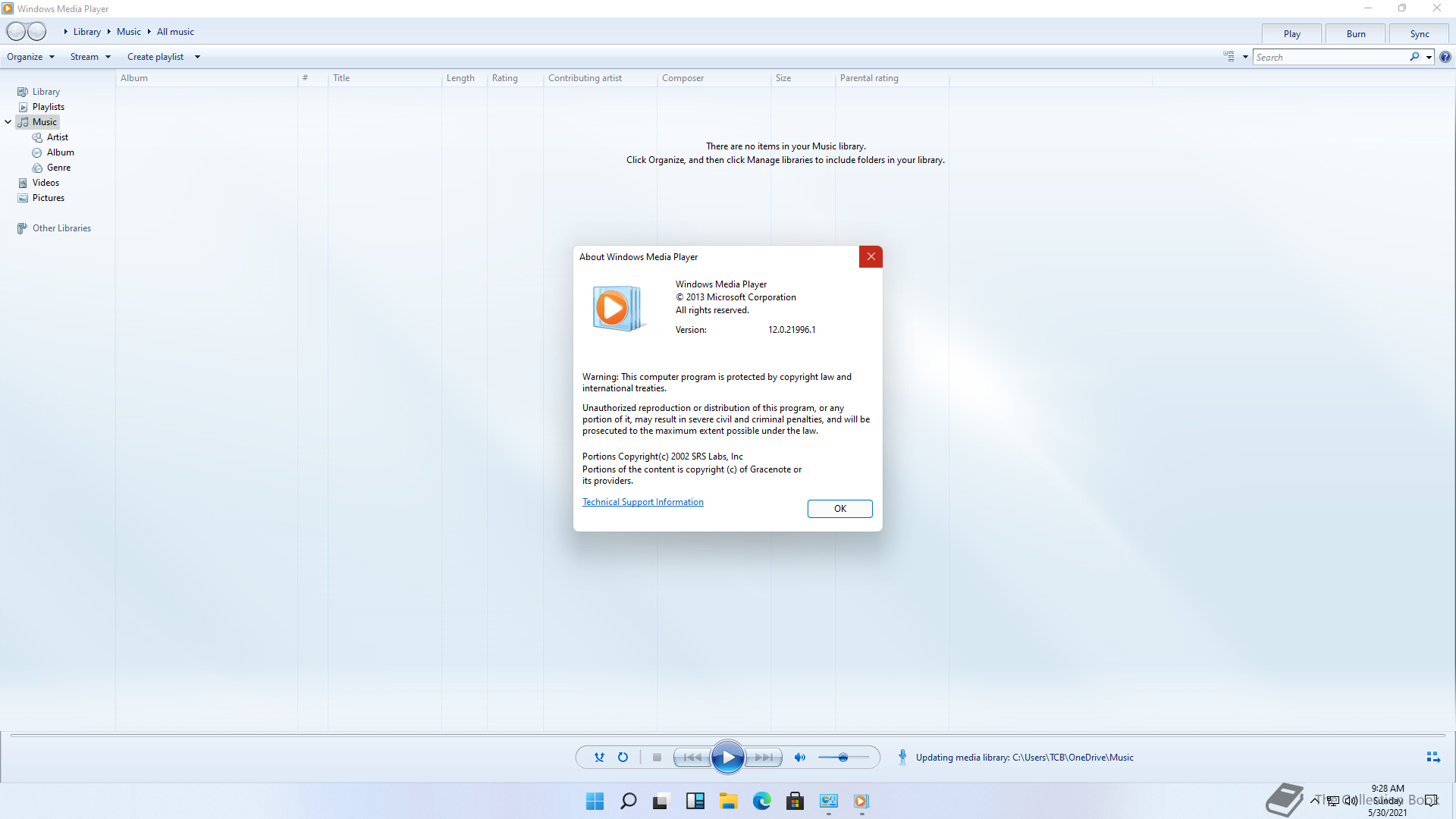Screen dimensions: 1456x819
Task: Select Album under Music
Action: coord(60,152)
